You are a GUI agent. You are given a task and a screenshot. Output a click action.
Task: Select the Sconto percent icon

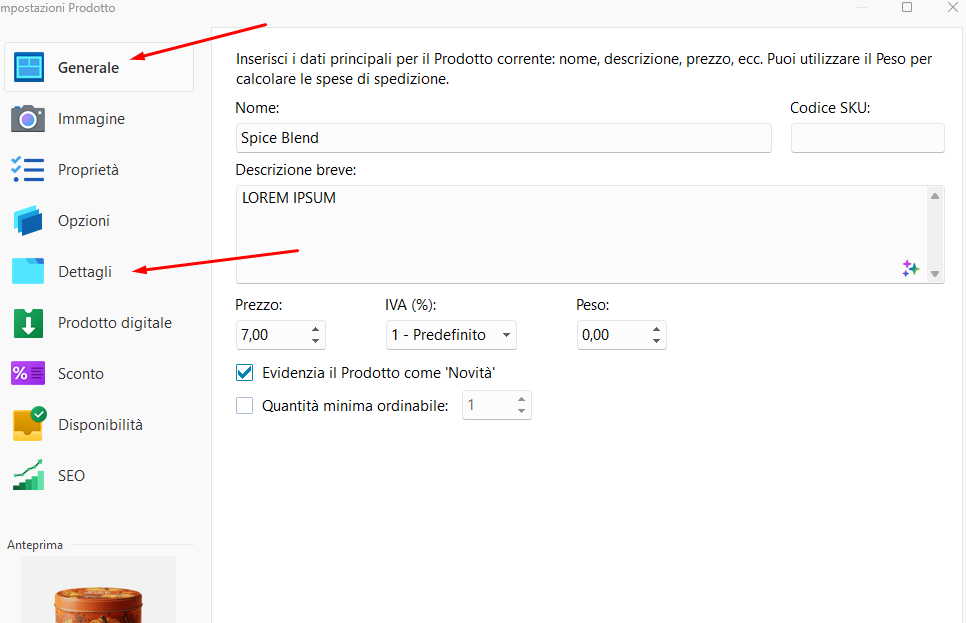click(28, 374)
